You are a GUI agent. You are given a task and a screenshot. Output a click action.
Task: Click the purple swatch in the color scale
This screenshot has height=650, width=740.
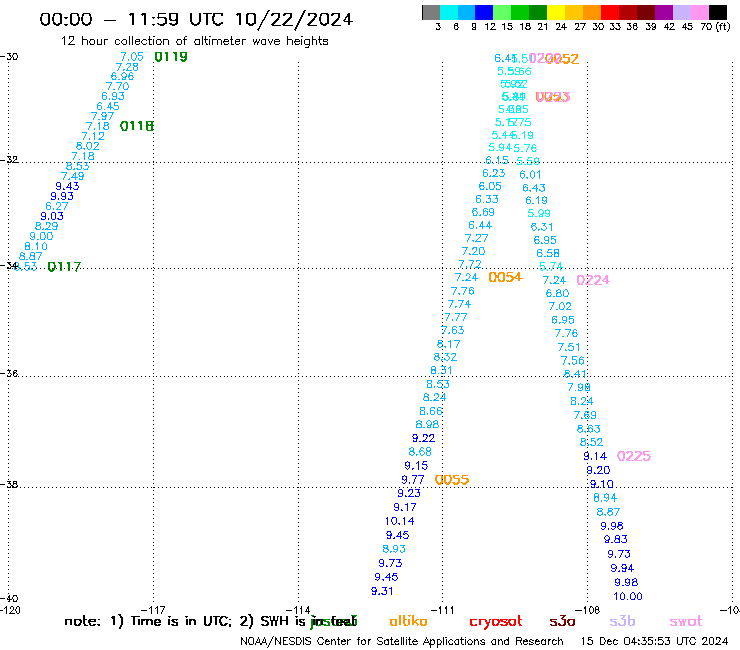(x=664, y=12)
